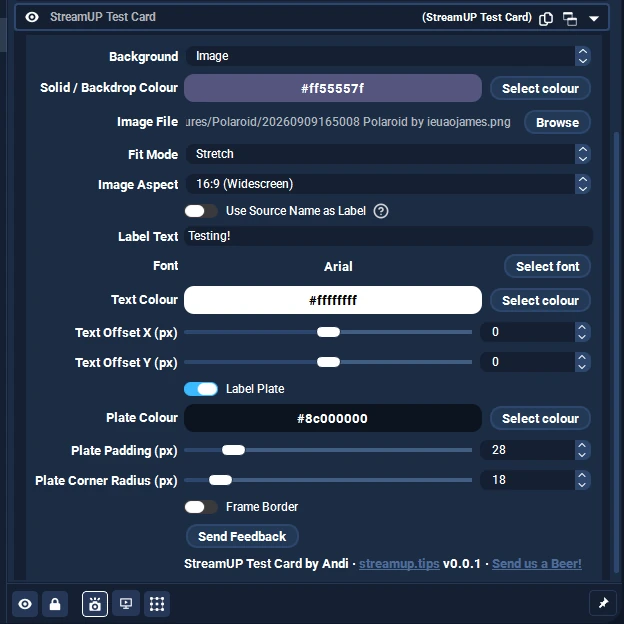Click the camera screenshot icon
The image size is (624, 624).
95,604
